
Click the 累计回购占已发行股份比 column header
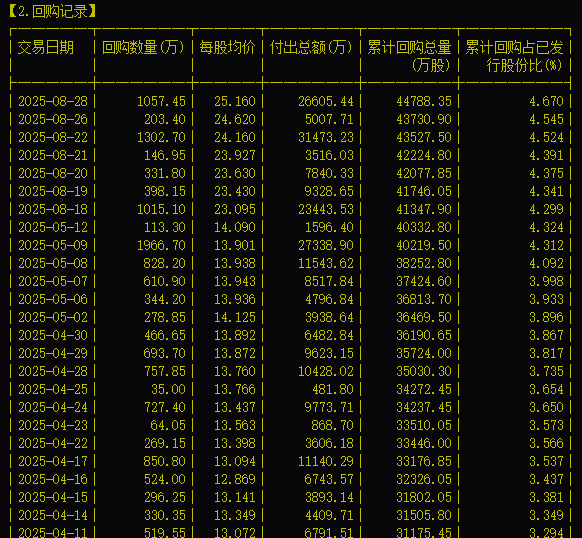514,56
